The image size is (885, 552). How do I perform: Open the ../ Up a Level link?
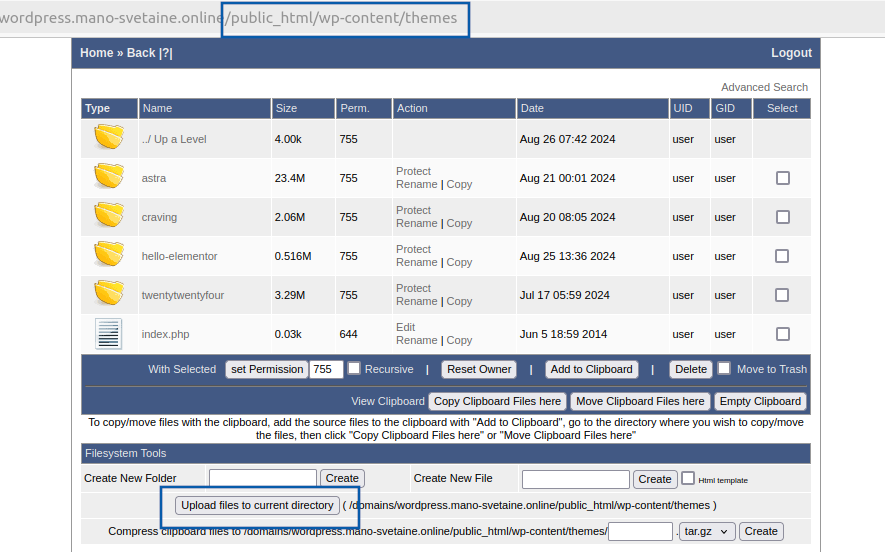click(x=174, y=139)
